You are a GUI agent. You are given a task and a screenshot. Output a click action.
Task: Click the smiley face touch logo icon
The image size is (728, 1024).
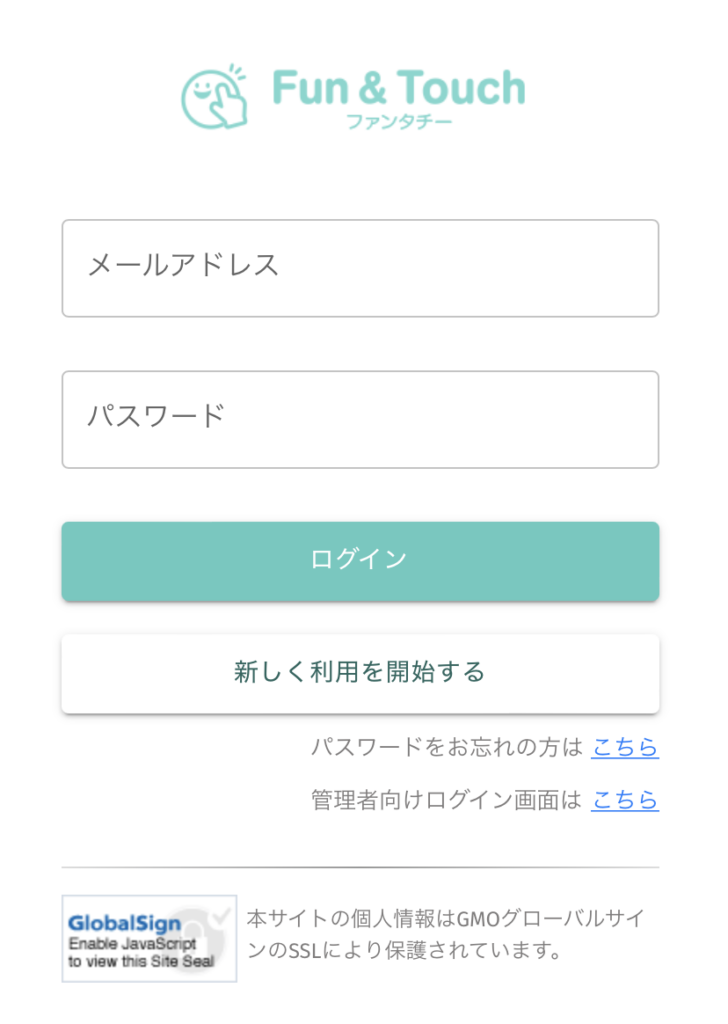214,96
